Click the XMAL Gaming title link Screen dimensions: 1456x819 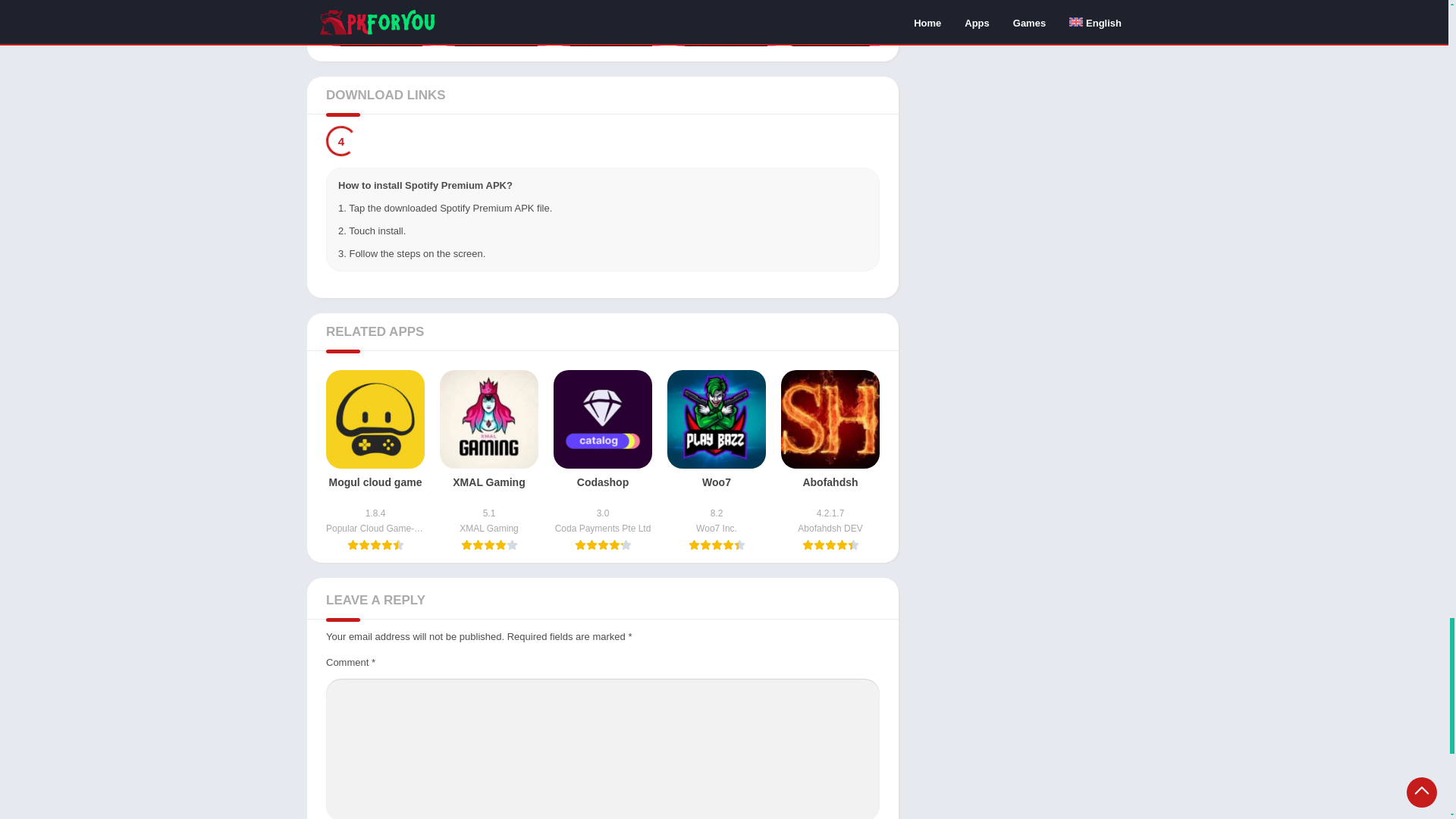489,482
